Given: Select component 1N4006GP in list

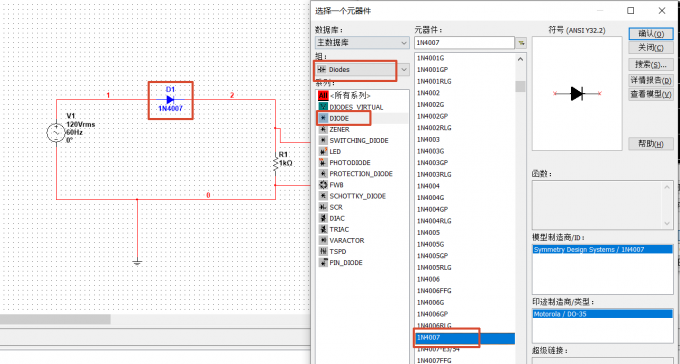Looking at the screenshot, I should (432, 314).
